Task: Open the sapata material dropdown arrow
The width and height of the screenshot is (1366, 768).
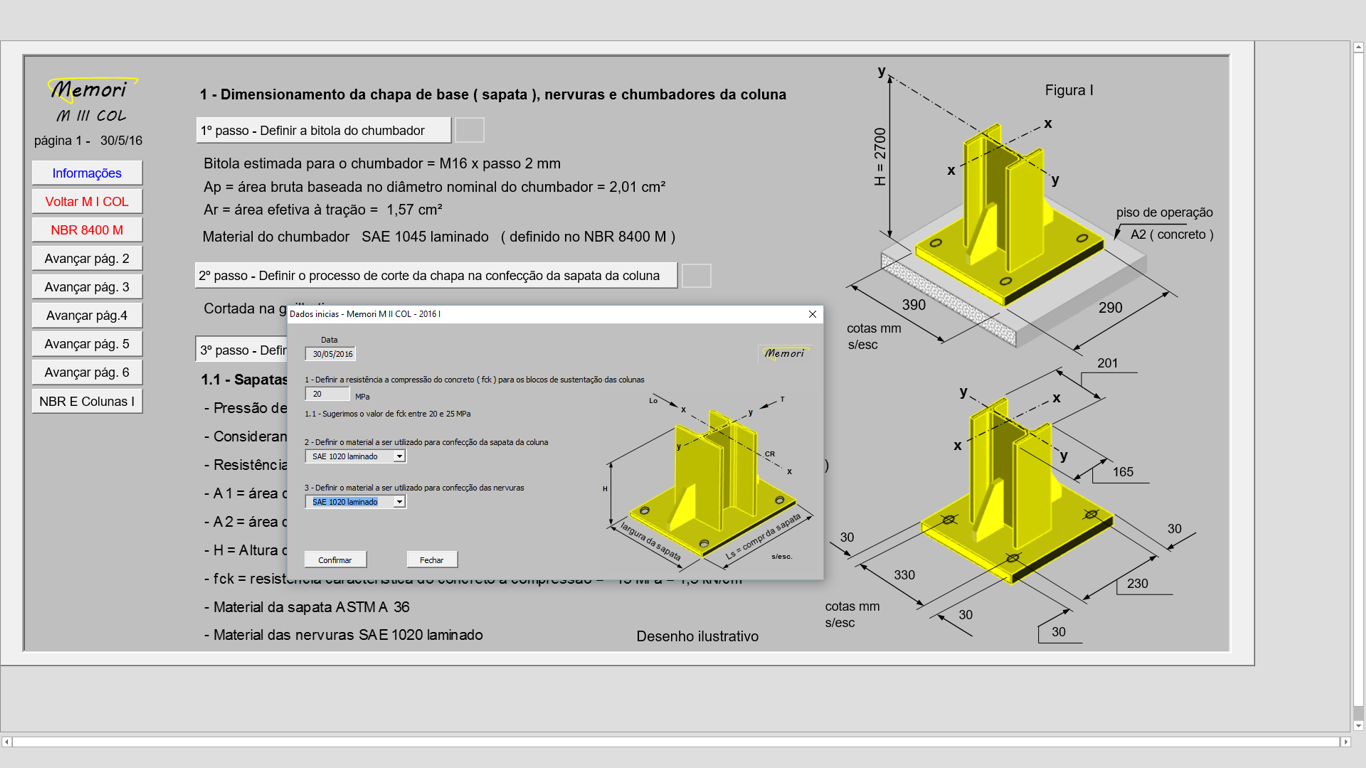Action: coord(399,456)
